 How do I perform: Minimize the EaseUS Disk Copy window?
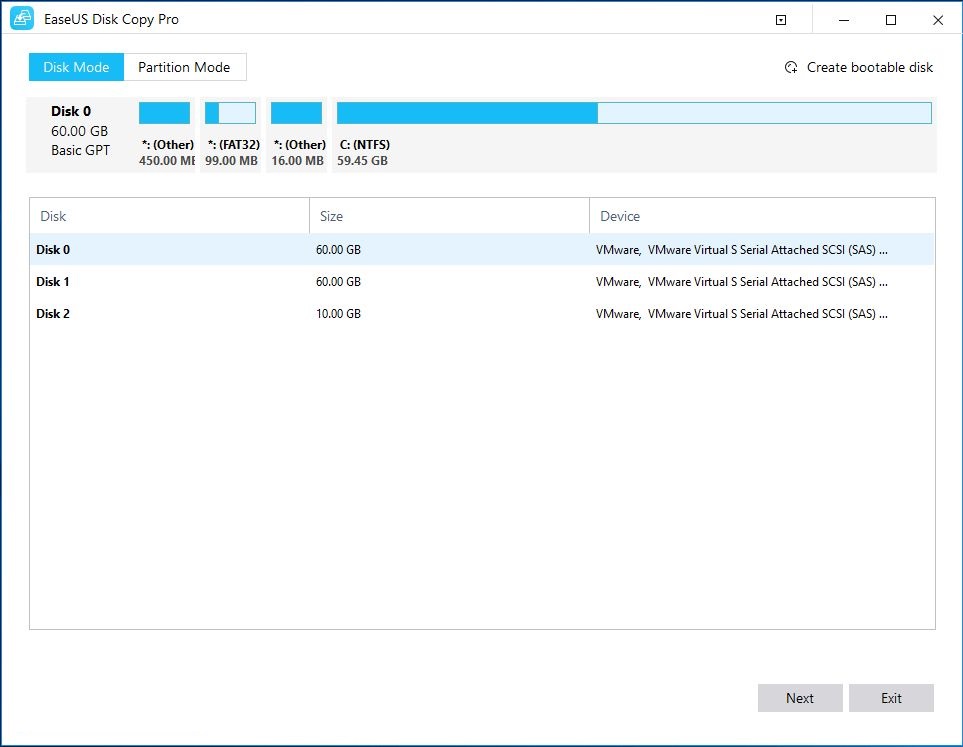[844, 20]
